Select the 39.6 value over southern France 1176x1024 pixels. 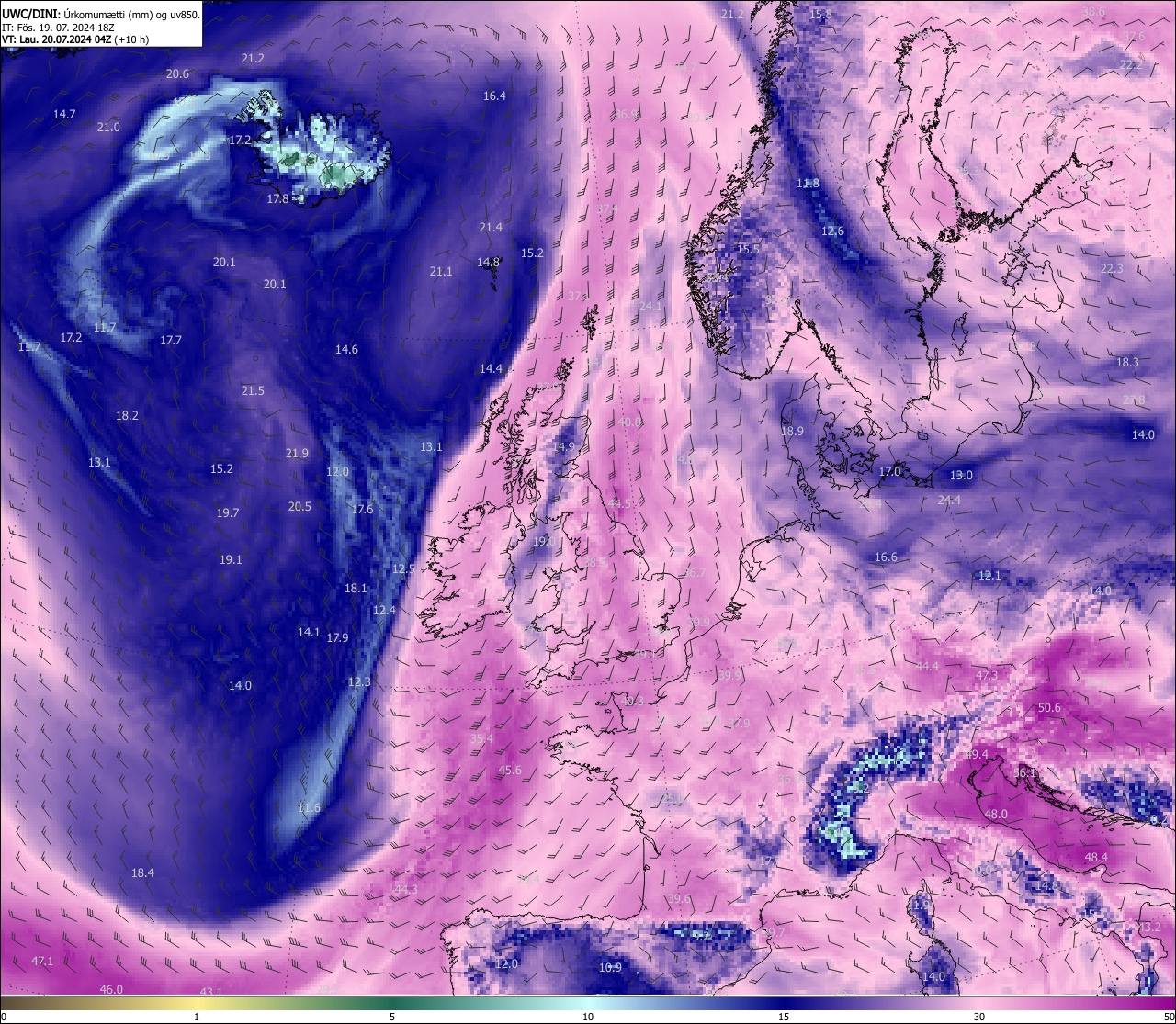[679, 899]
